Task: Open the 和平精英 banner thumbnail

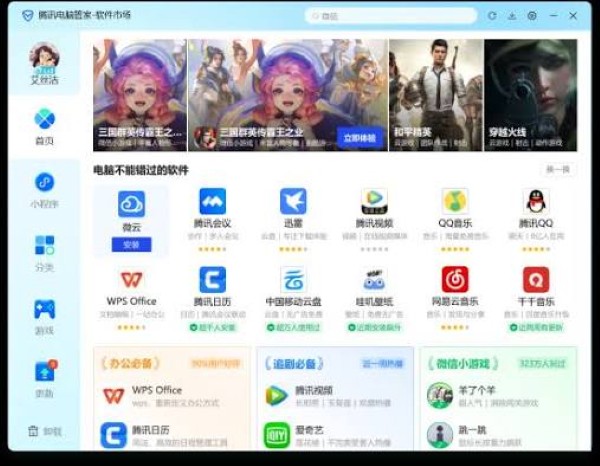Action: [x=436, y=95]
